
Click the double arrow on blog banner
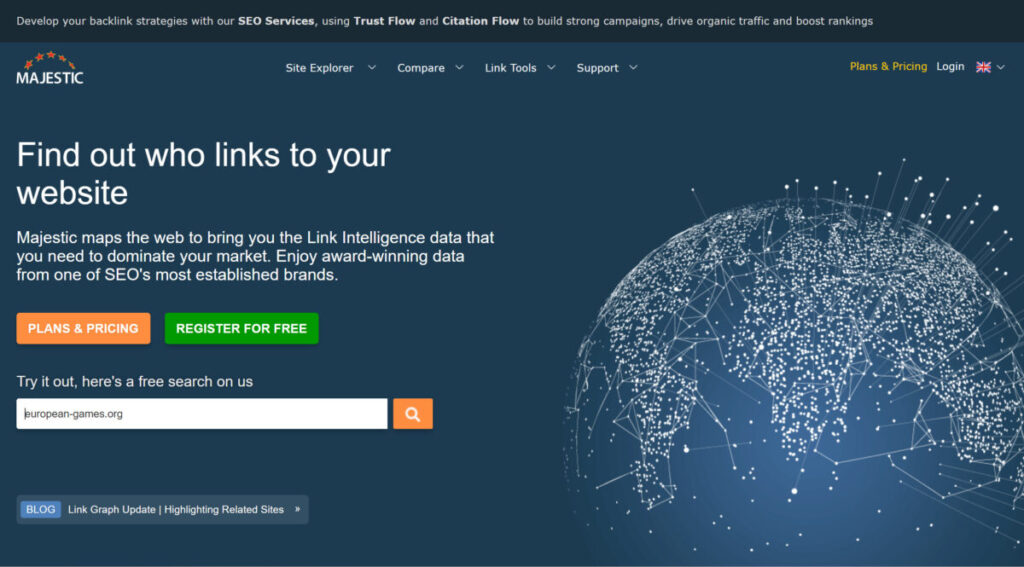tap(297, 510)
